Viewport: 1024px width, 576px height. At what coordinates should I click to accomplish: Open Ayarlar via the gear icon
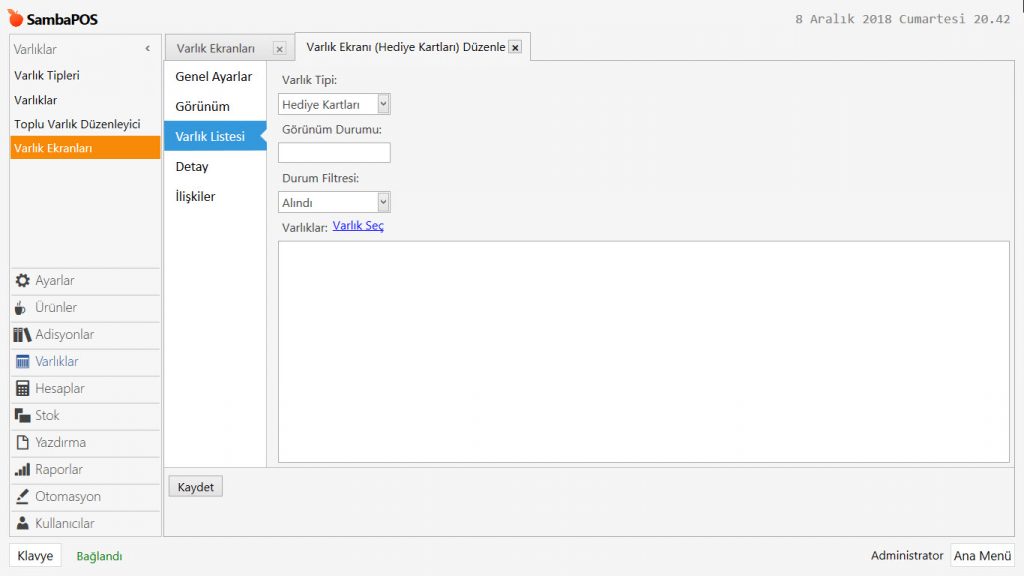tap(23, 281)
